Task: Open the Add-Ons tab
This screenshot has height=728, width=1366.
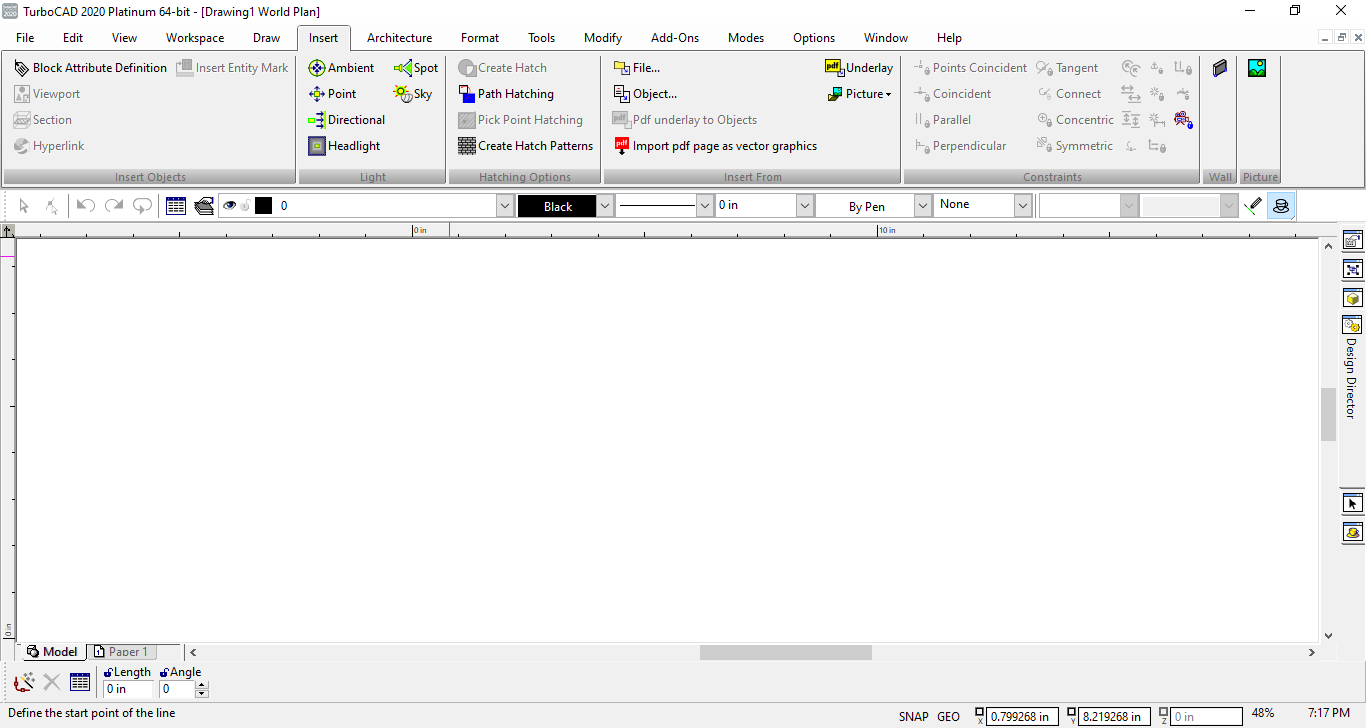Action: [675, 38]
